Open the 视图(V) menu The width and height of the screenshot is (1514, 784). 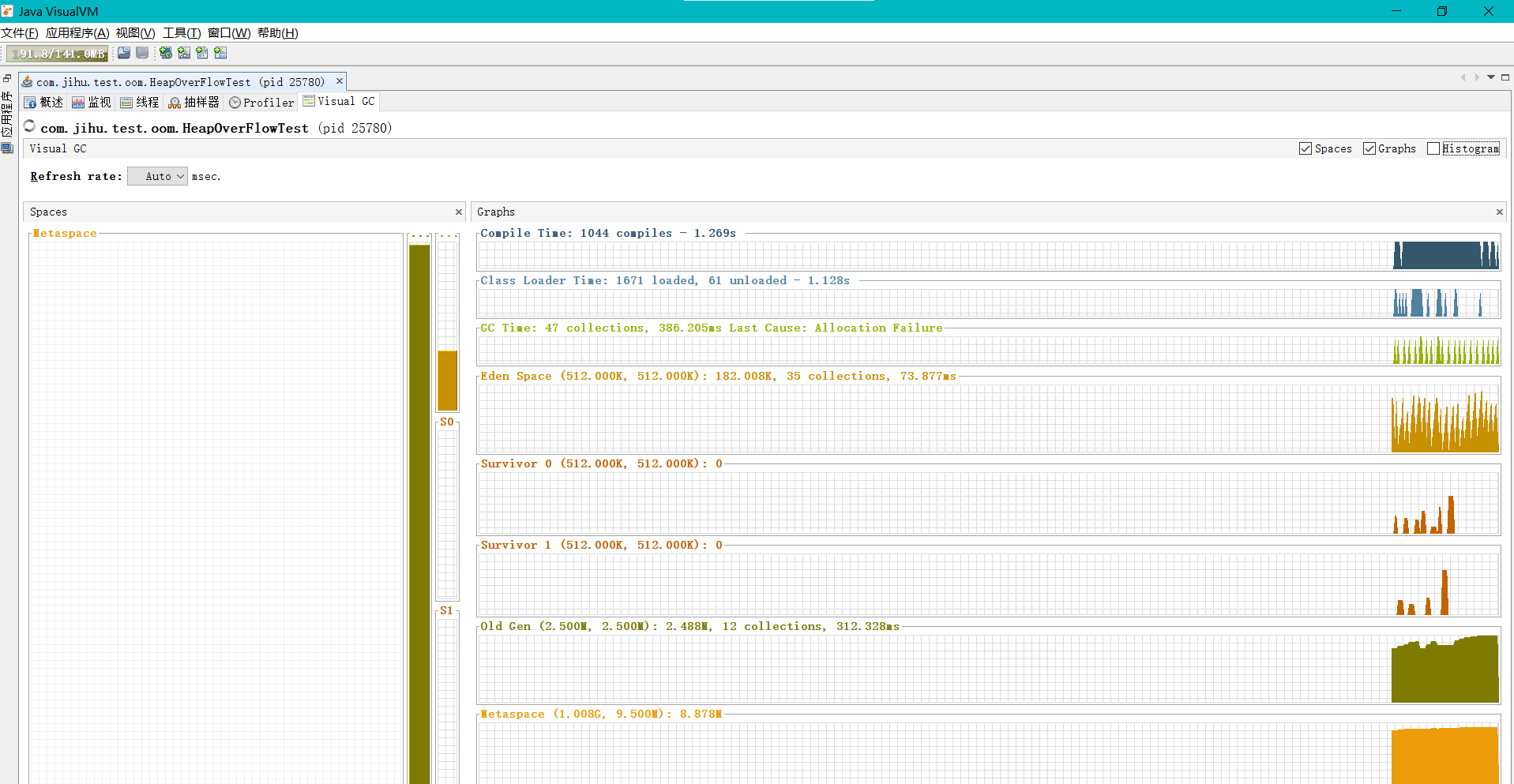tap(135, 32)
